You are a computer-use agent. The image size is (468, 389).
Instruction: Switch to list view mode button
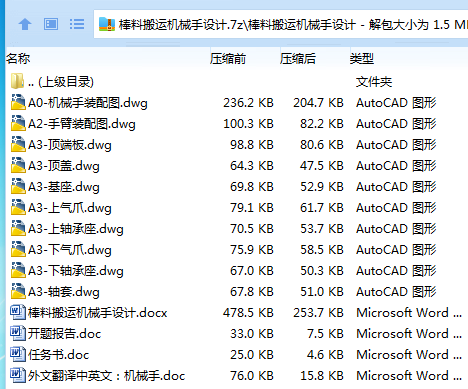tap(77, 24)
